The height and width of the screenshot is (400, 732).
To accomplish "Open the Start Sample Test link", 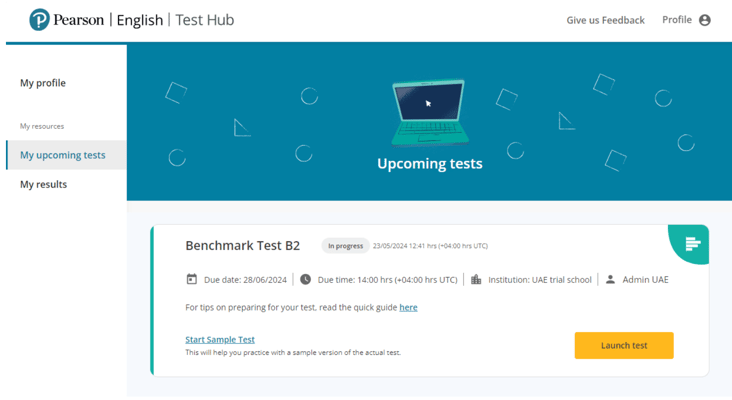I will click(x=220, y=339).
